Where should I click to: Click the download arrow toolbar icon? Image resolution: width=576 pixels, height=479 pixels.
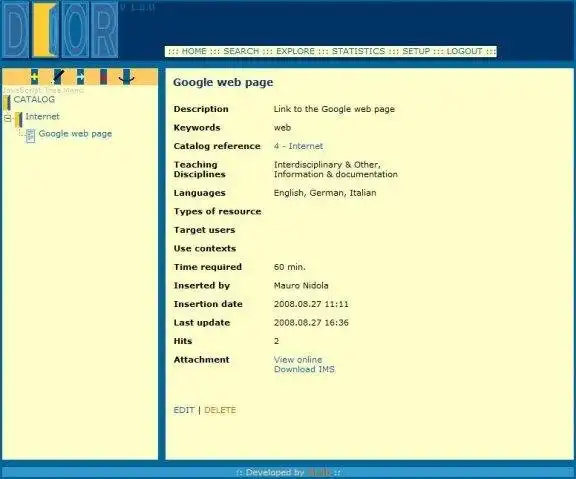click(x=127, y=77)
